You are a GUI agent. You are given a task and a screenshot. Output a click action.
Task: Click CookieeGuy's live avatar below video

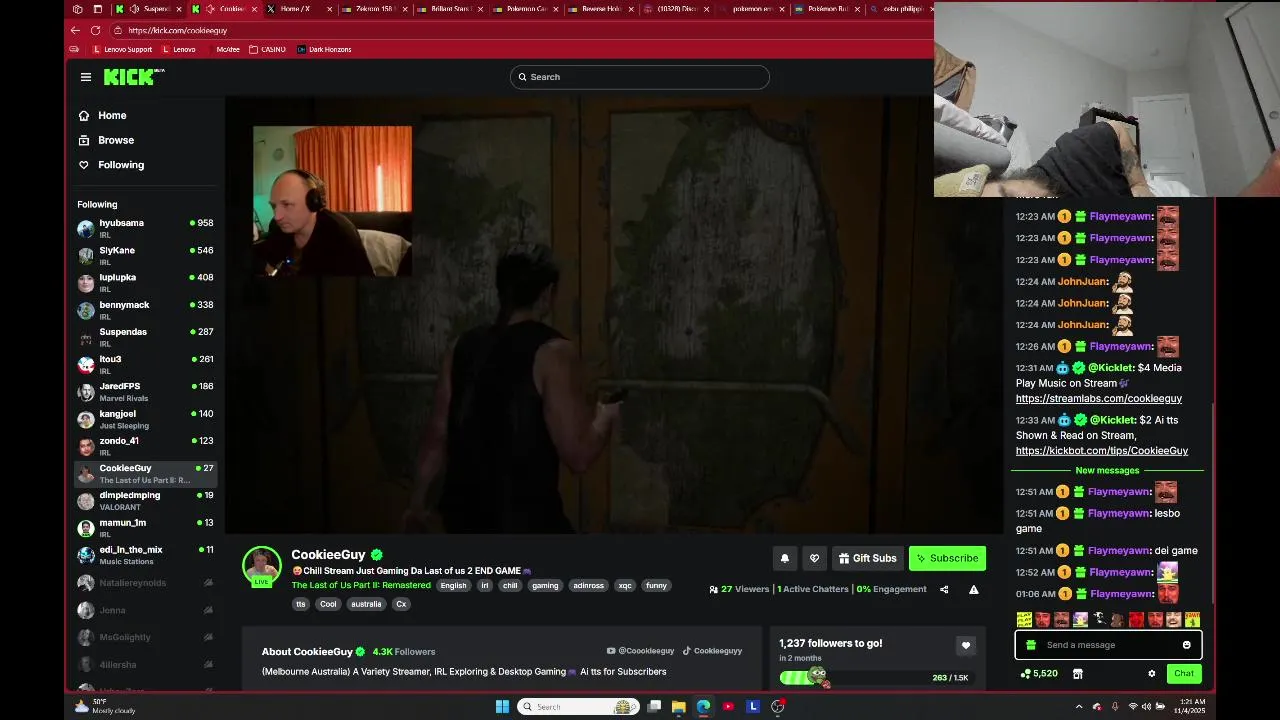262,565
